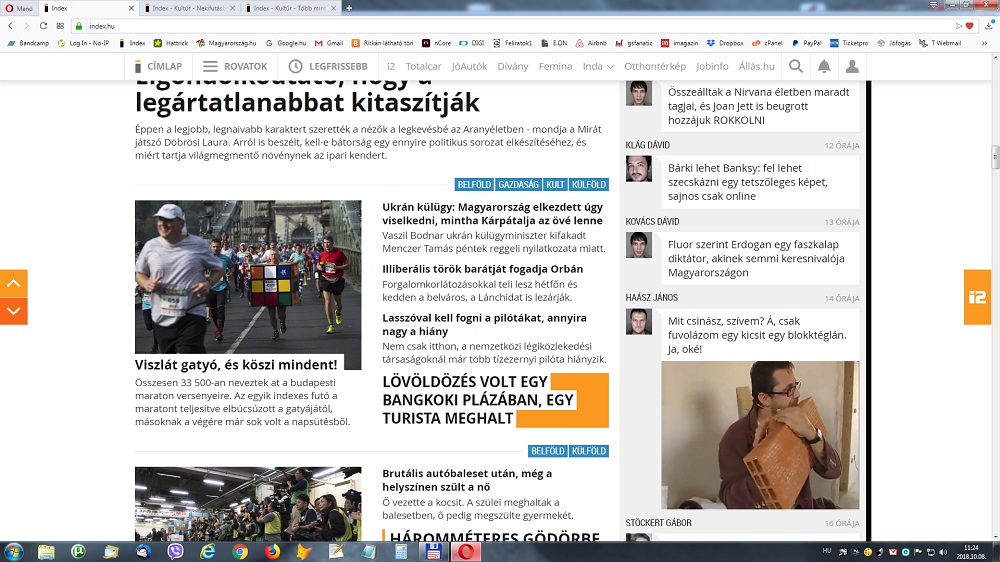
Task: Open the Opera tab menu icon in title bar
Action: 933,5
